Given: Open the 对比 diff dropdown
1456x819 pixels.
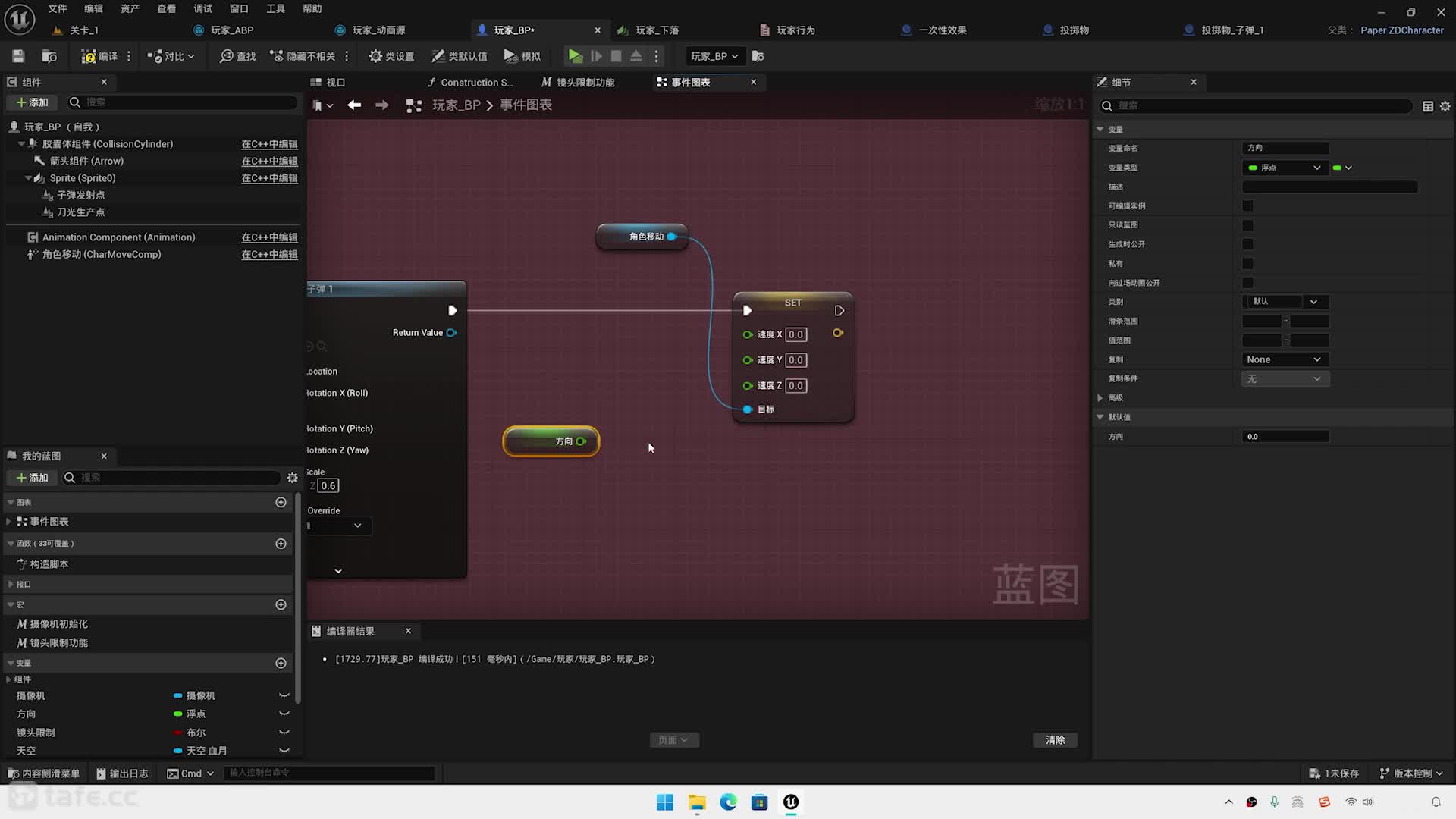Looking at the screenshot, I should (x=171, y=56).
